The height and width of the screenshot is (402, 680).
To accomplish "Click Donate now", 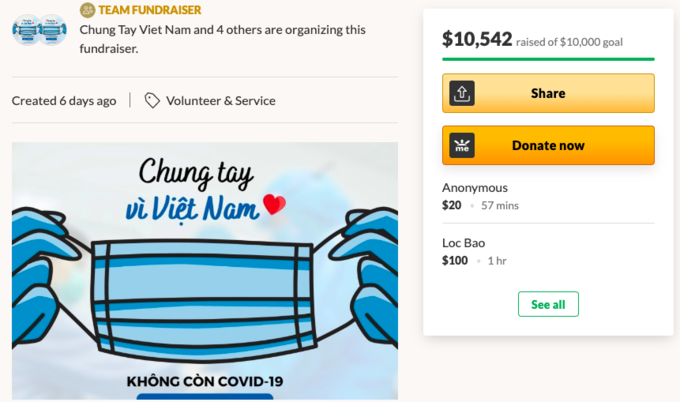I will pyautogui.click(x=548, y=145).
